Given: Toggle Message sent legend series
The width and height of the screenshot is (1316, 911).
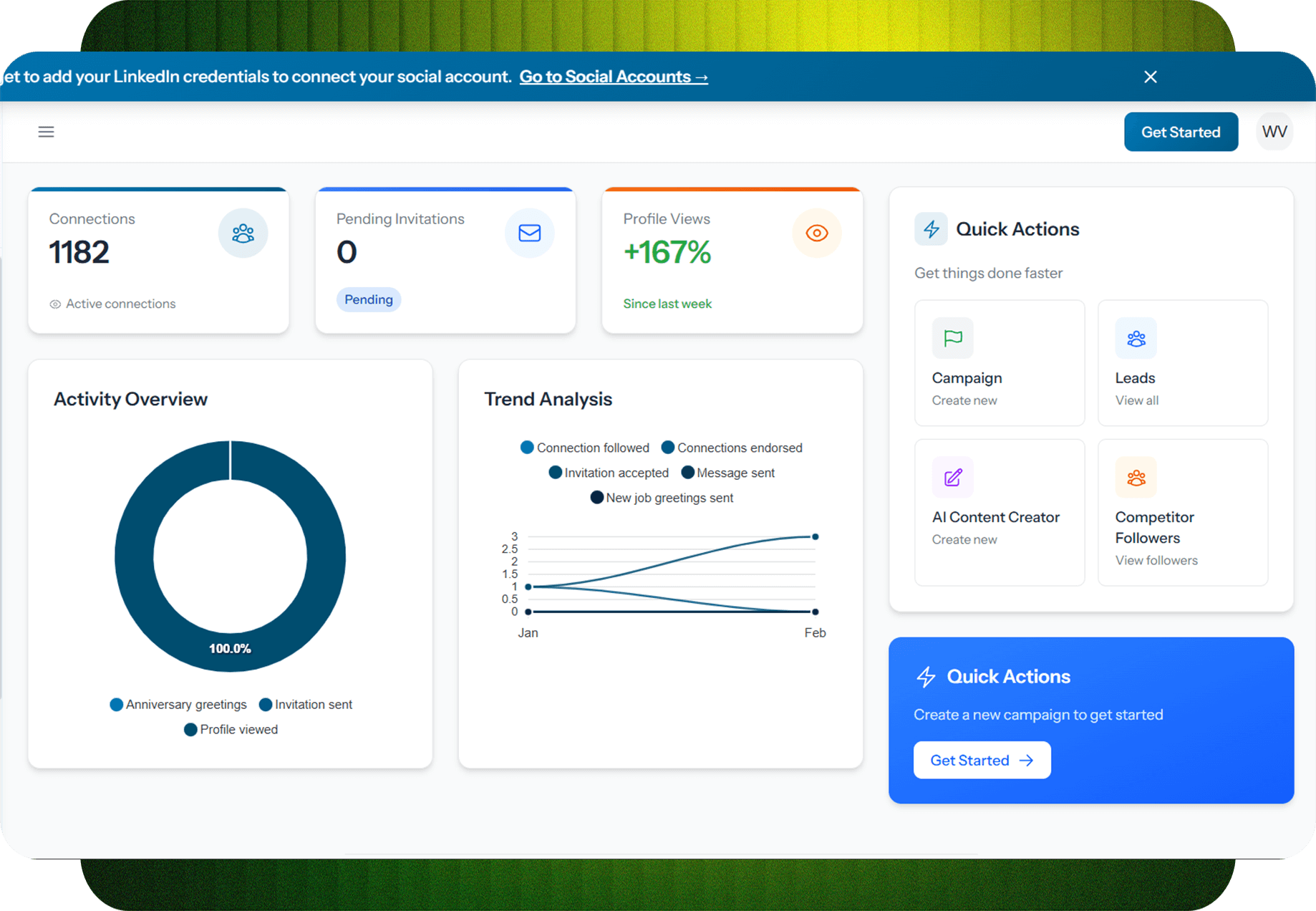Looking at the screenshot, I should (728, 473).
